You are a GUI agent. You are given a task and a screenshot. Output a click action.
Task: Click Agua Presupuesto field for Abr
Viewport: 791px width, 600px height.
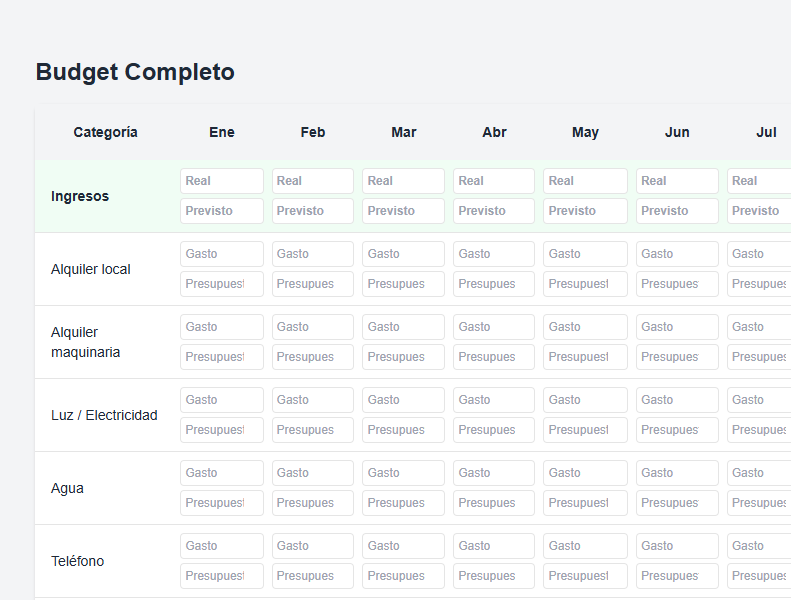[494, 503]
